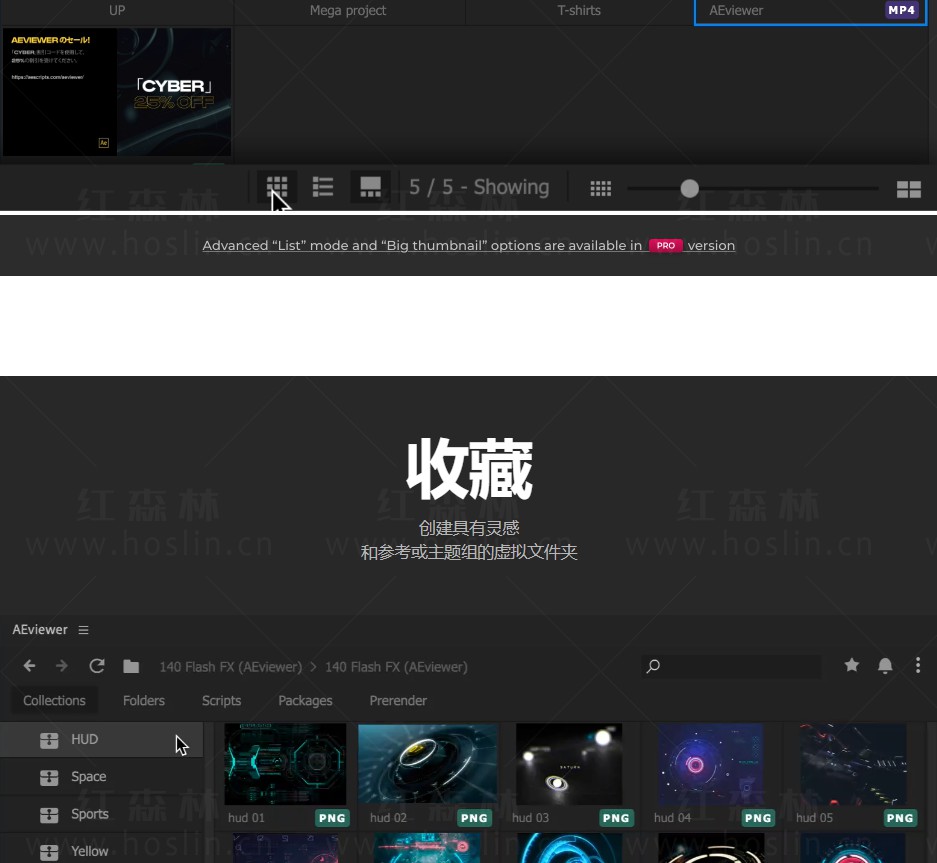Switch to list view mode icon
This screenshot has width=937, height=863.
(x=323, y=187)
